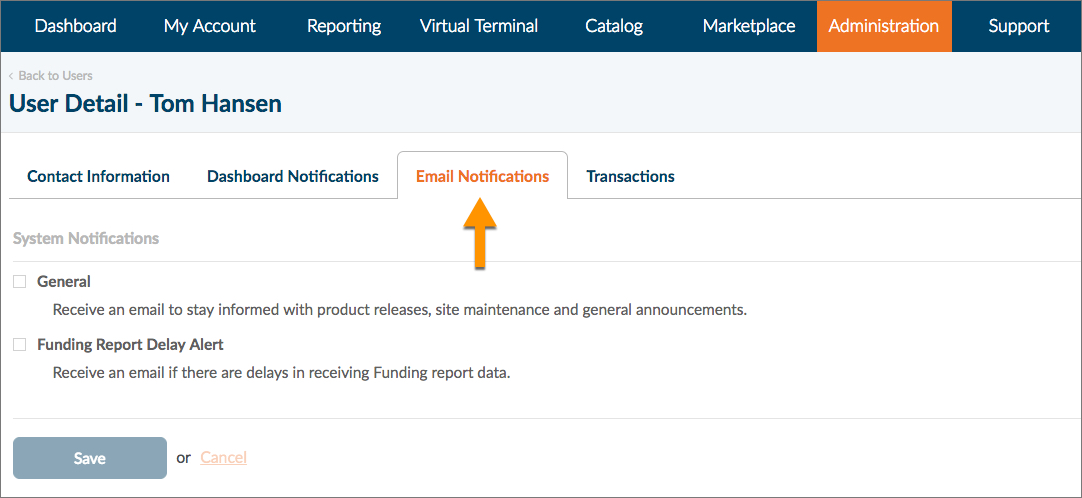Click the Cancel link beside Save
Screen dimensions: 1082x498
point(223,458)
